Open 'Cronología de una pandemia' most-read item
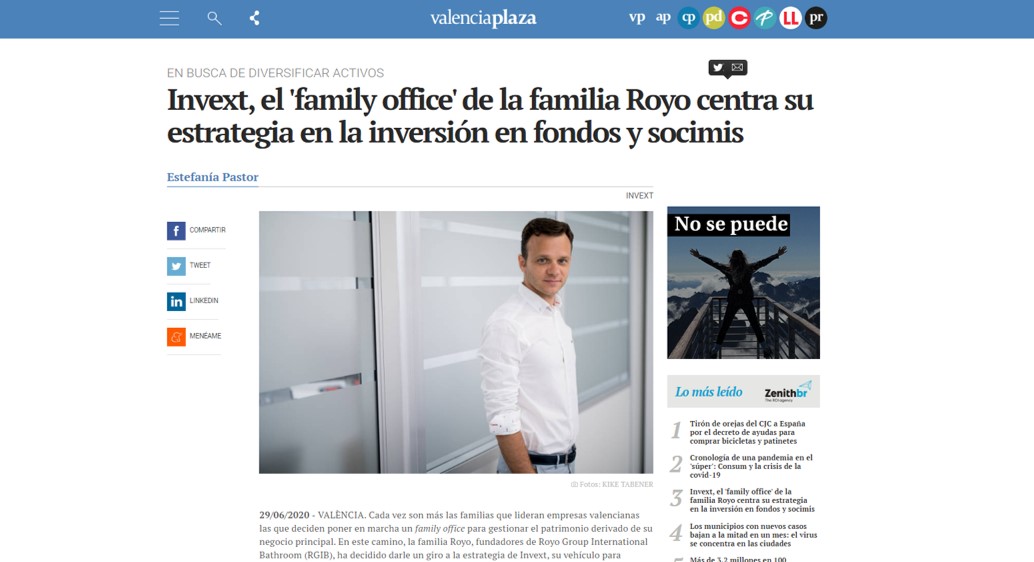The height and width of the screenshot is (562, 1034). point(751,466)
